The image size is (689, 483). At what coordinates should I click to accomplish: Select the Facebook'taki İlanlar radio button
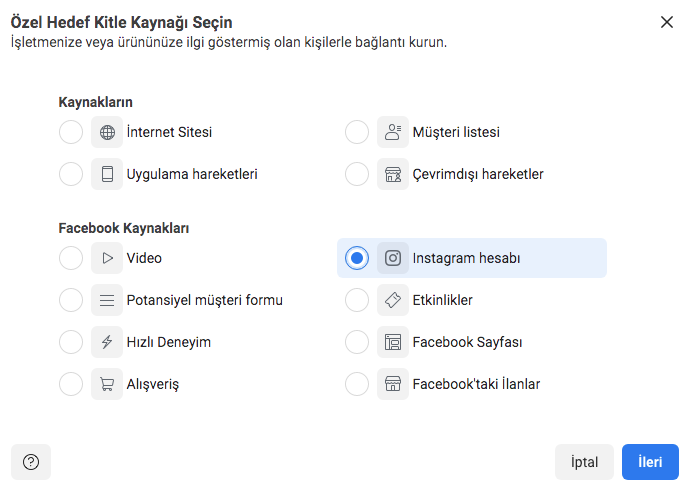pyautogui.click(x=357, y=384)
